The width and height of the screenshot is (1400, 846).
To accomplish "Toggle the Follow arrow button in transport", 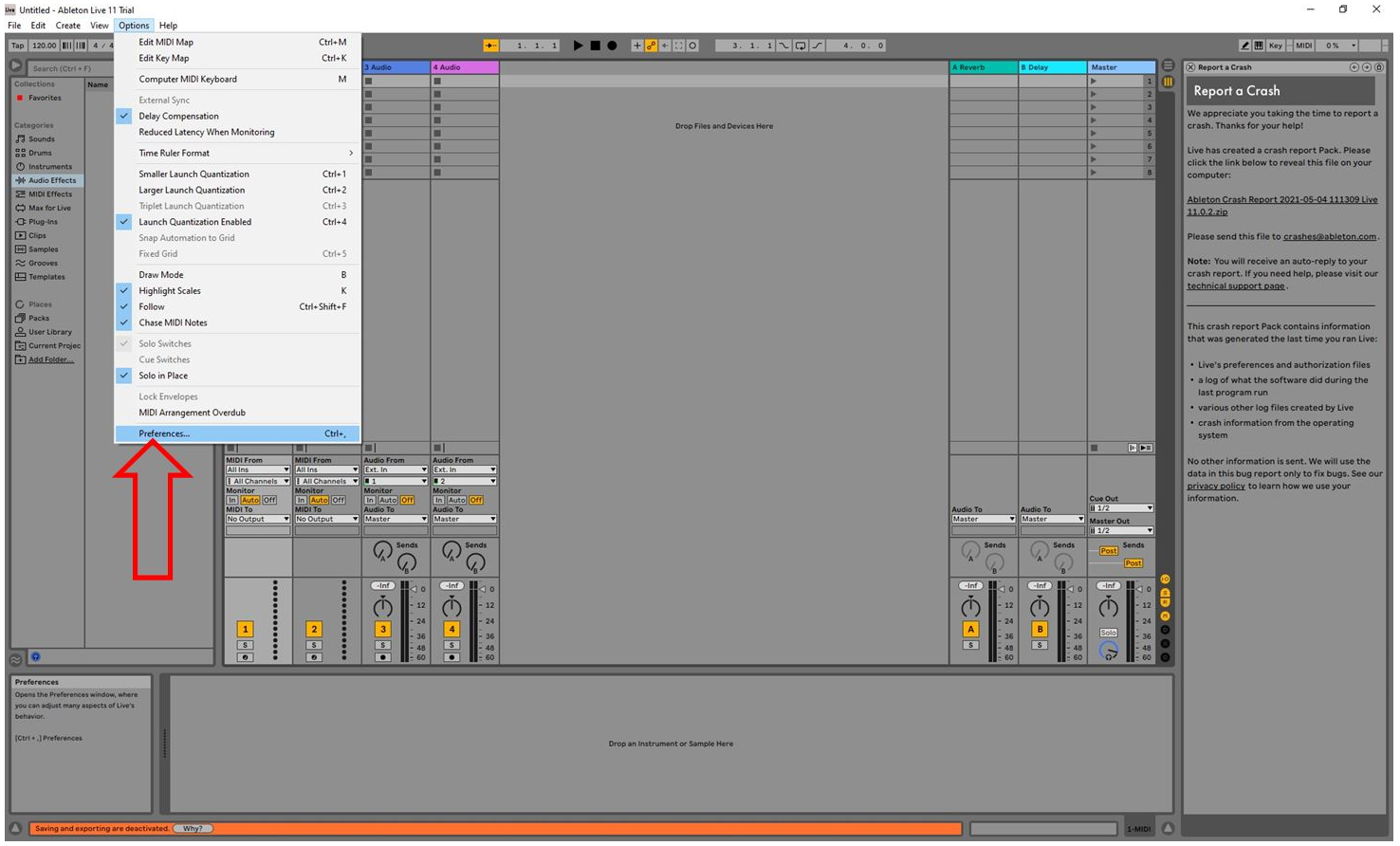I will click(490, 46).
